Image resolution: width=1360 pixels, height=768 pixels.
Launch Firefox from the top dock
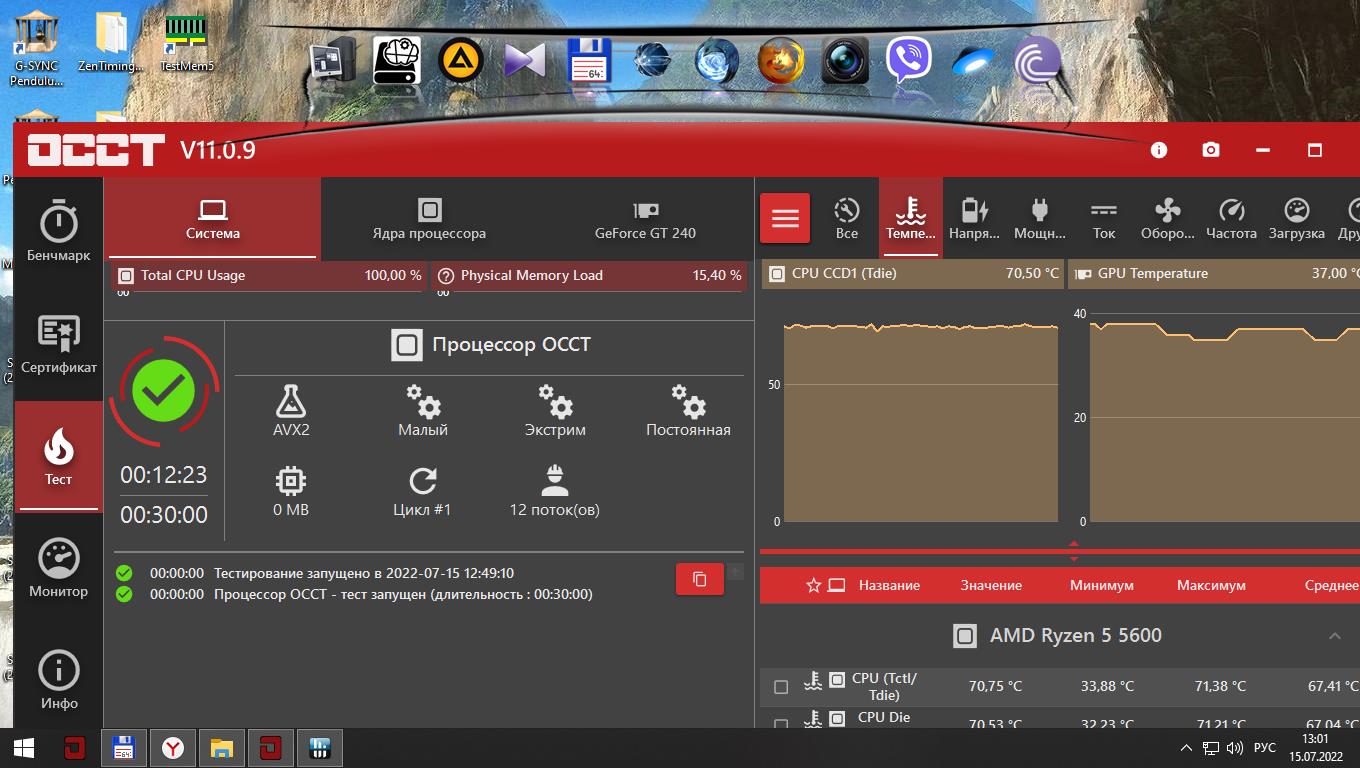pos(781,61)
